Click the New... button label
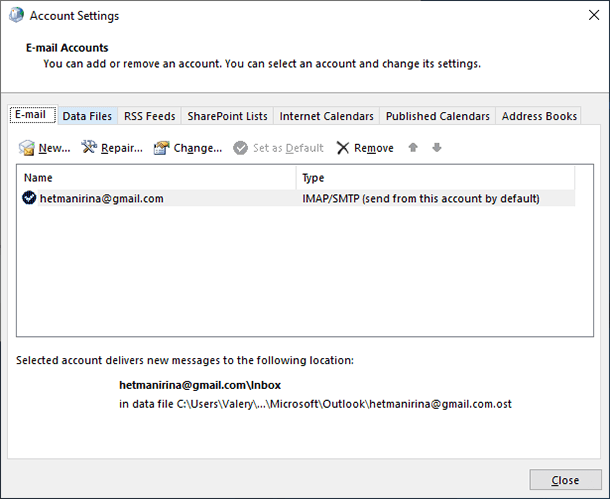Viewport: 610px width, 499px height. 54,148
